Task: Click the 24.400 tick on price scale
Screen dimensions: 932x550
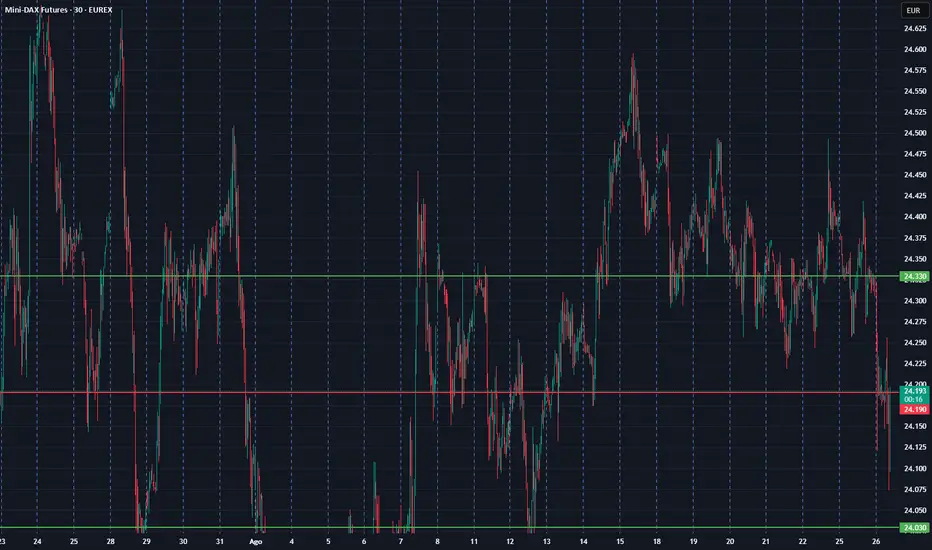Action: click(913, 217)
